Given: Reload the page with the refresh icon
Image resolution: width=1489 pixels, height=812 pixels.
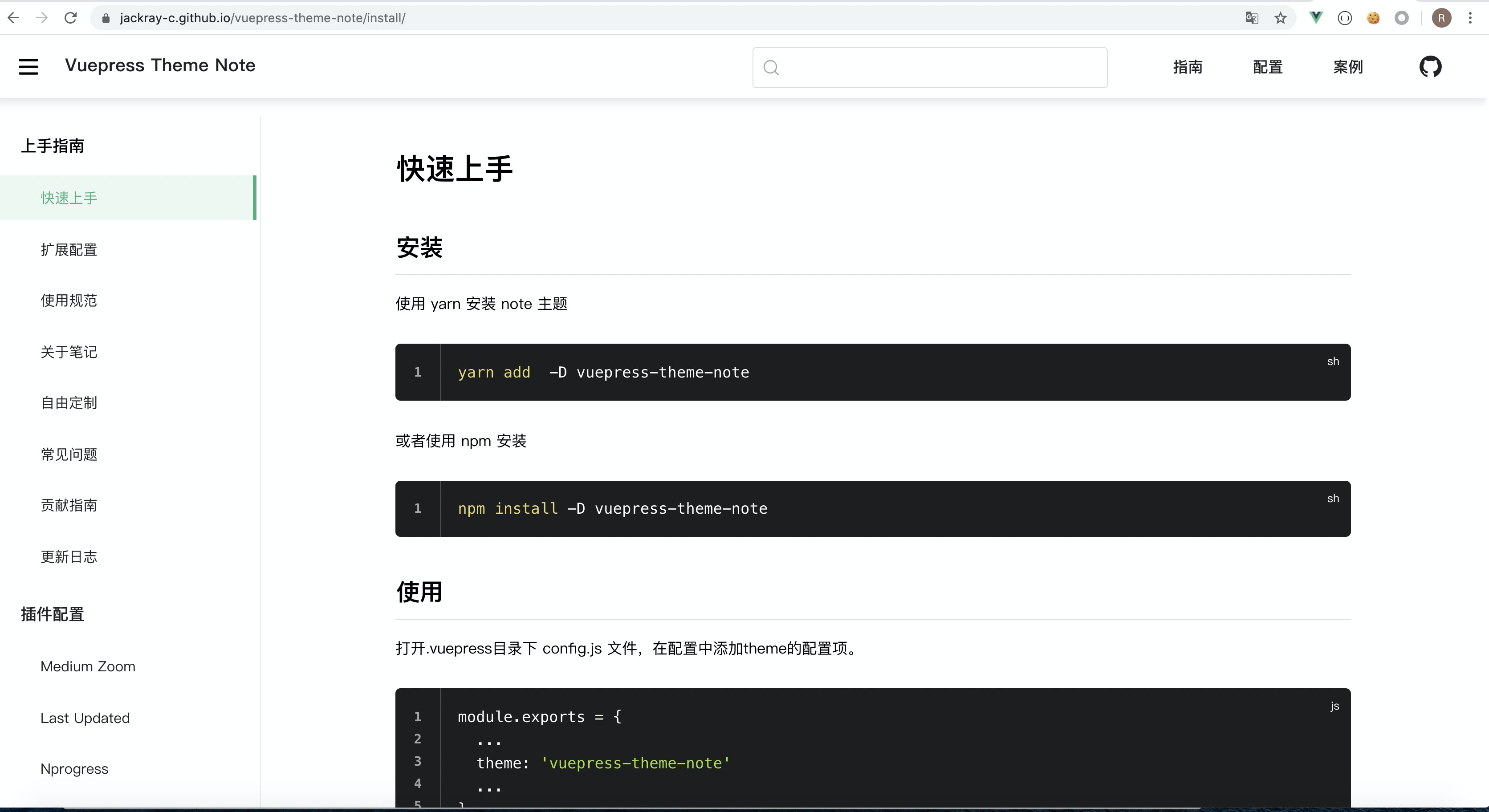Looking at the screenshot, I should pos(70,18).
